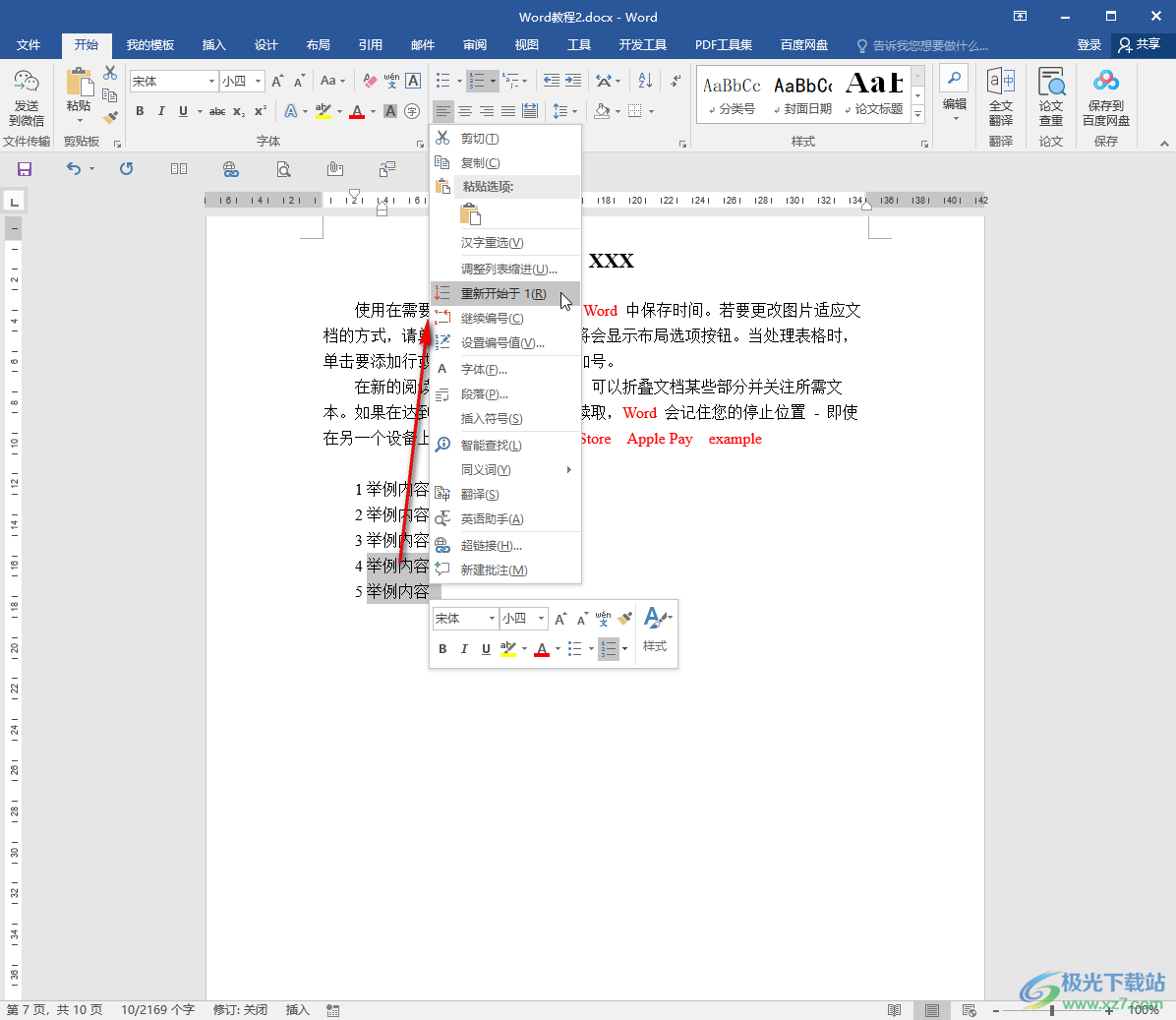Toggle Strikethrough in the ribbon
The height and width of the screenshot is (1020, 1176).
216,111
